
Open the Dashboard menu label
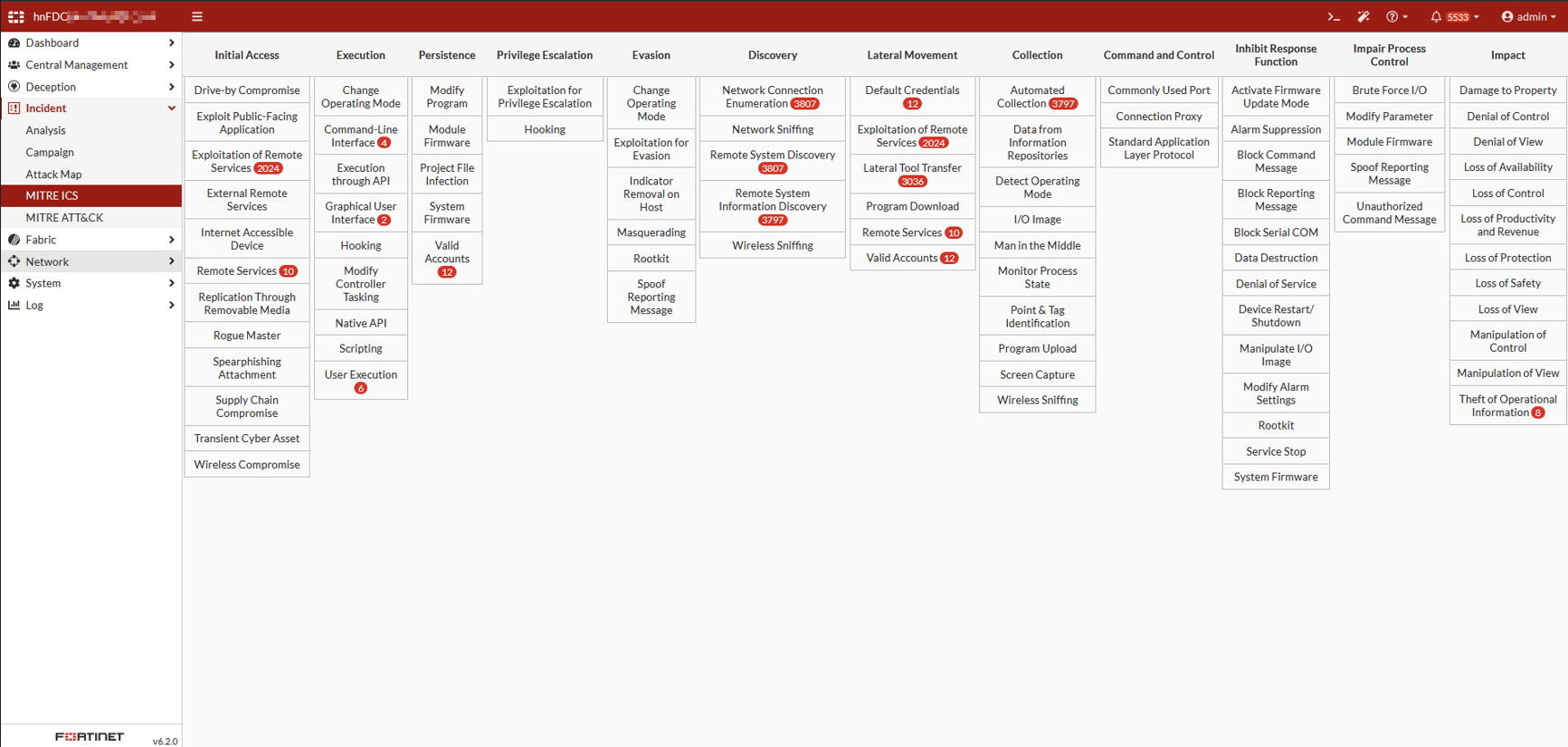(x=52, y=43)
